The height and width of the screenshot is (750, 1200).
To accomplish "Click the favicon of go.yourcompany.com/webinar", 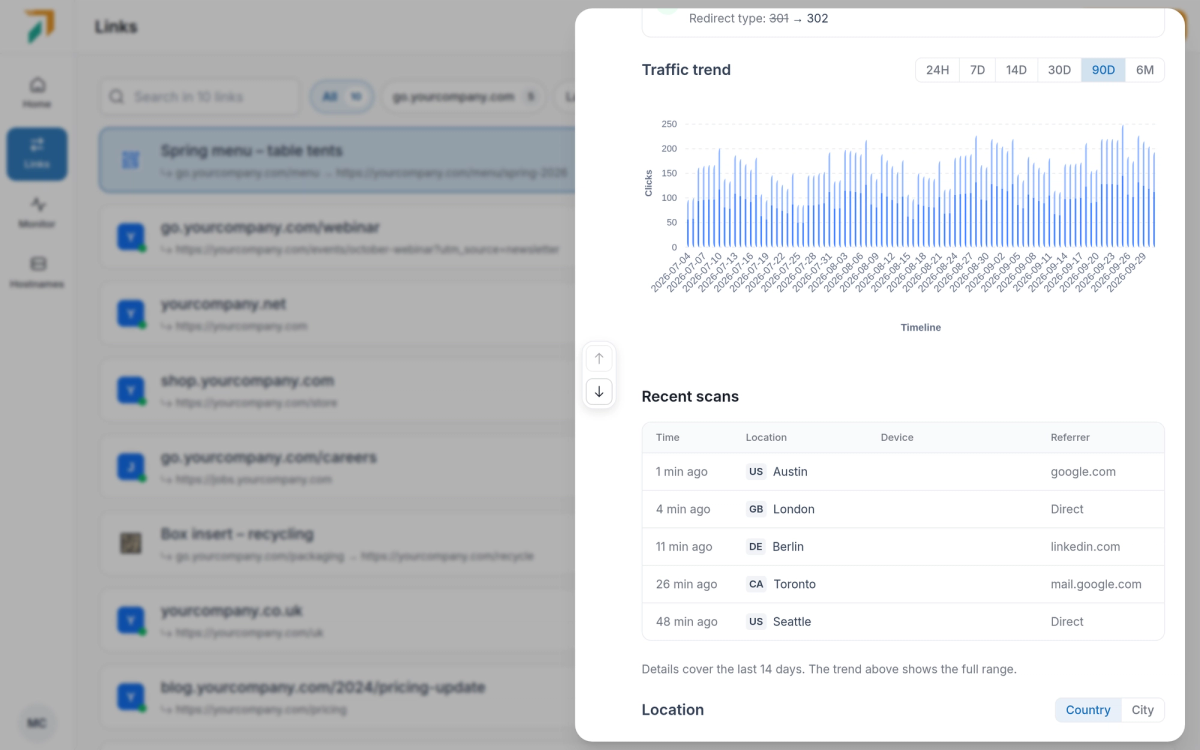I will click(131, 237).
